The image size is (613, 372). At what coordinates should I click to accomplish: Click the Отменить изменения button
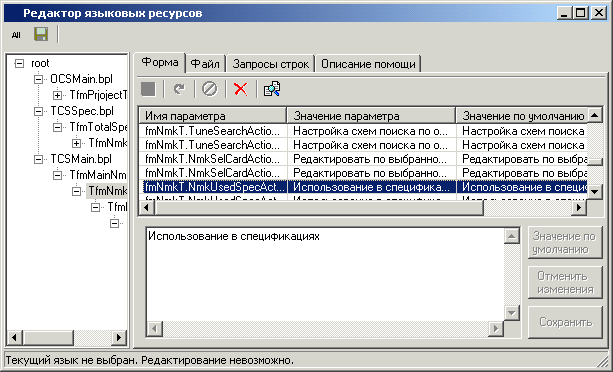[x=565, y=283]
